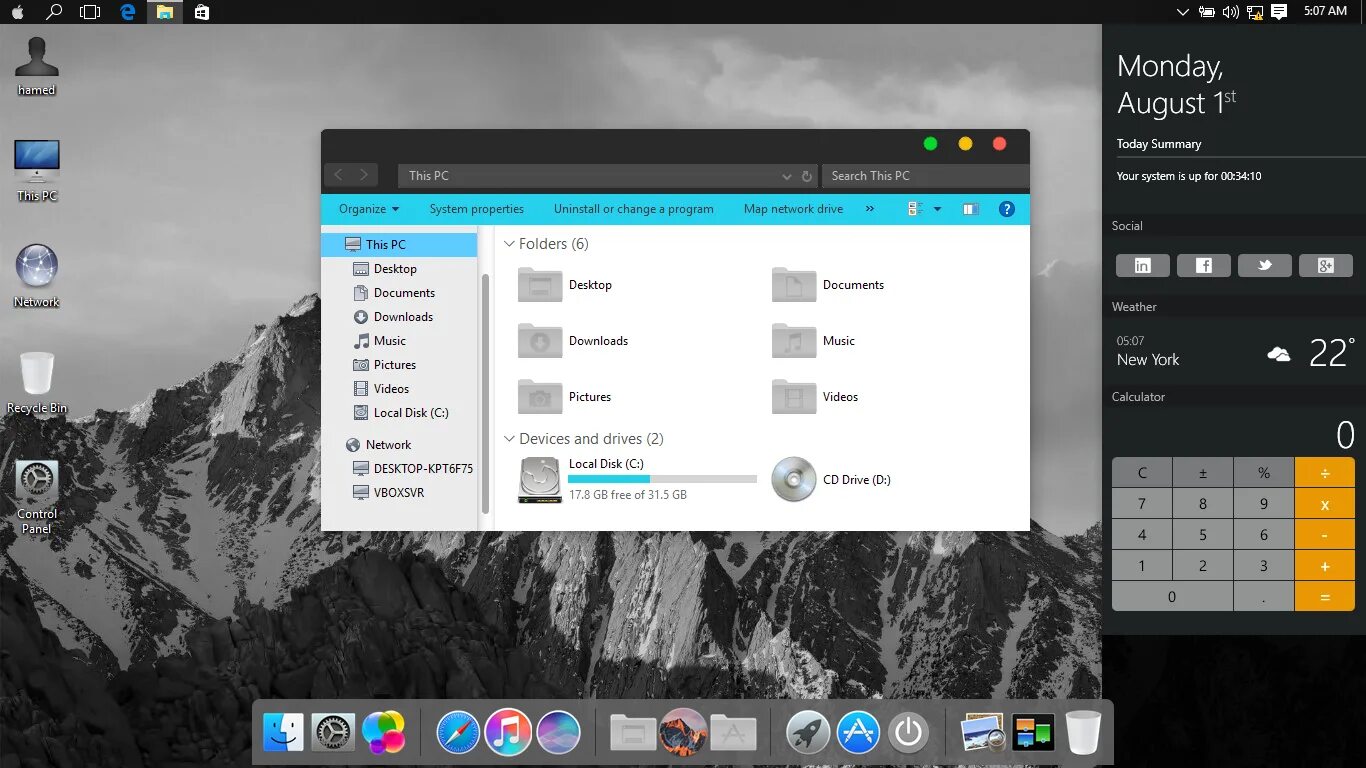This screenshot has width=1366, height=768.
Task: Click the Apple logo start button
Action: tap(17, 12)
